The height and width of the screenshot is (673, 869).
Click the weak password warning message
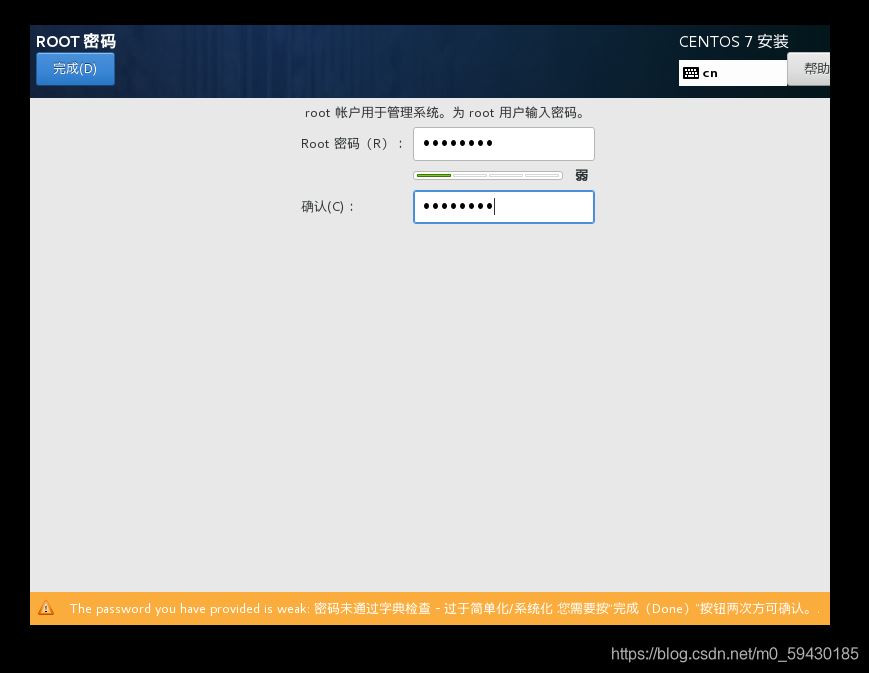pos(442,608)
